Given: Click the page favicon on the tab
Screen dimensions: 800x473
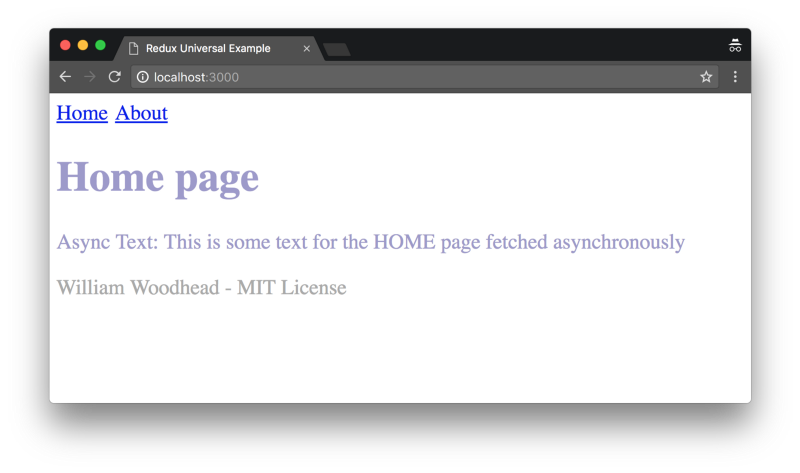Looking at the screenshot, I should coord(133,49).
